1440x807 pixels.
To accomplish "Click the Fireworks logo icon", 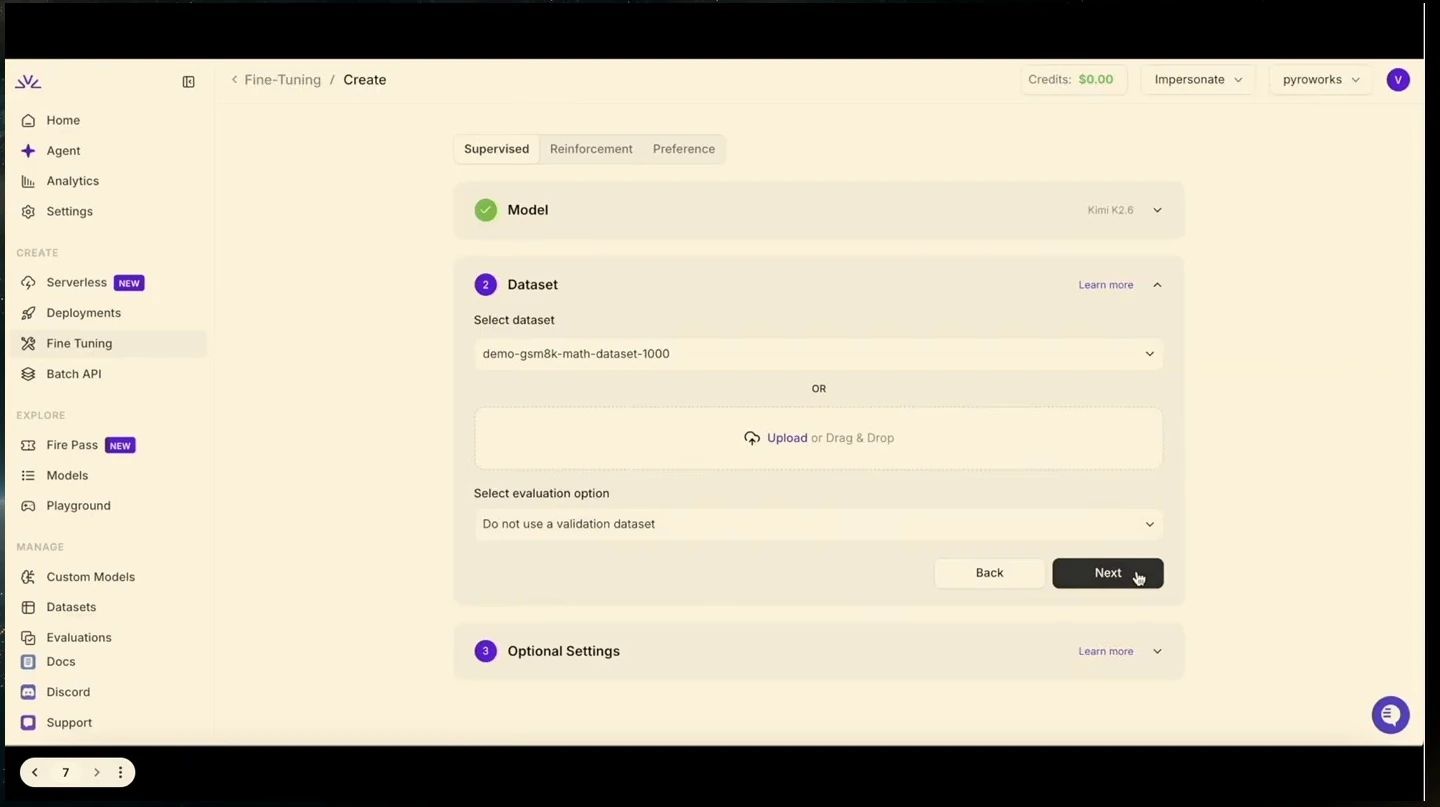I will [x=28, y=81].
